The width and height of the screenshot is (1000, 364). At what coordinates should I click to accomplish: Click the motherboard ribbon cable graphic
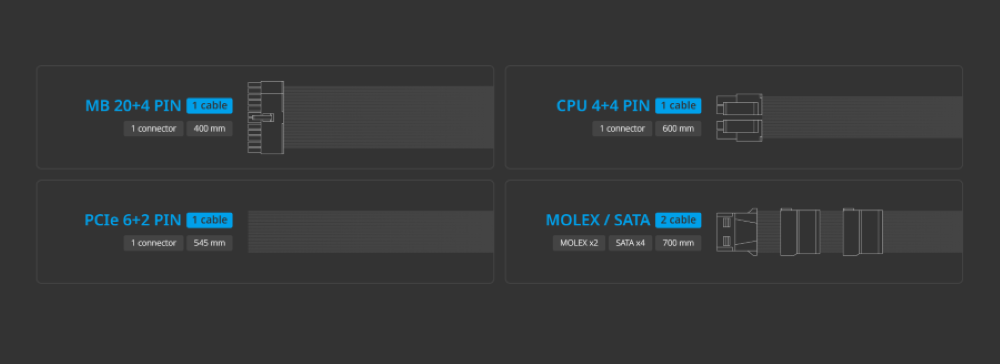pos(388,117)
